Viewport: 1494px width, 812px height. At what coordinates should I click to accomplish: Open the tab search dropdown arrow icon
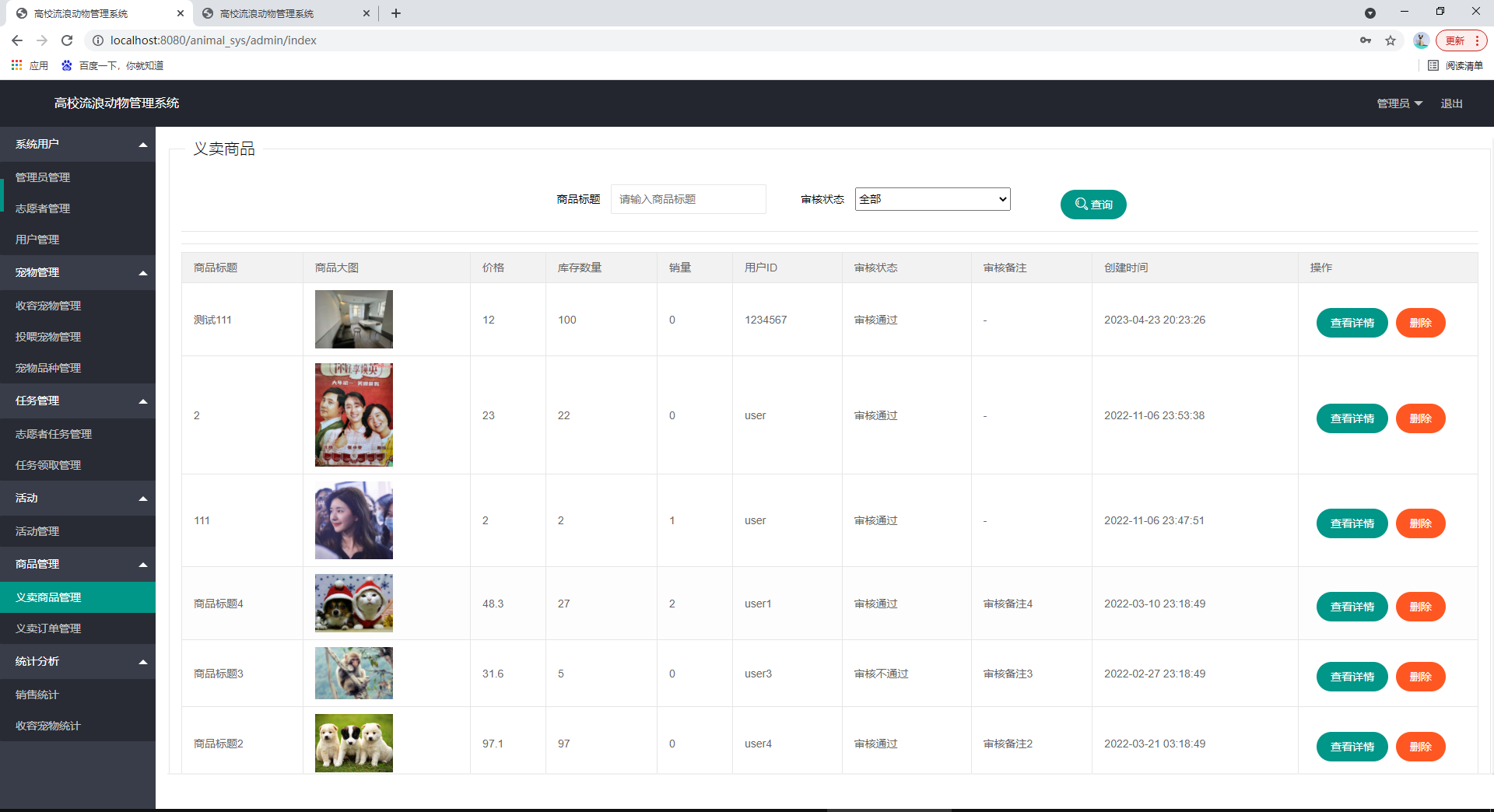pos(1370,13)
